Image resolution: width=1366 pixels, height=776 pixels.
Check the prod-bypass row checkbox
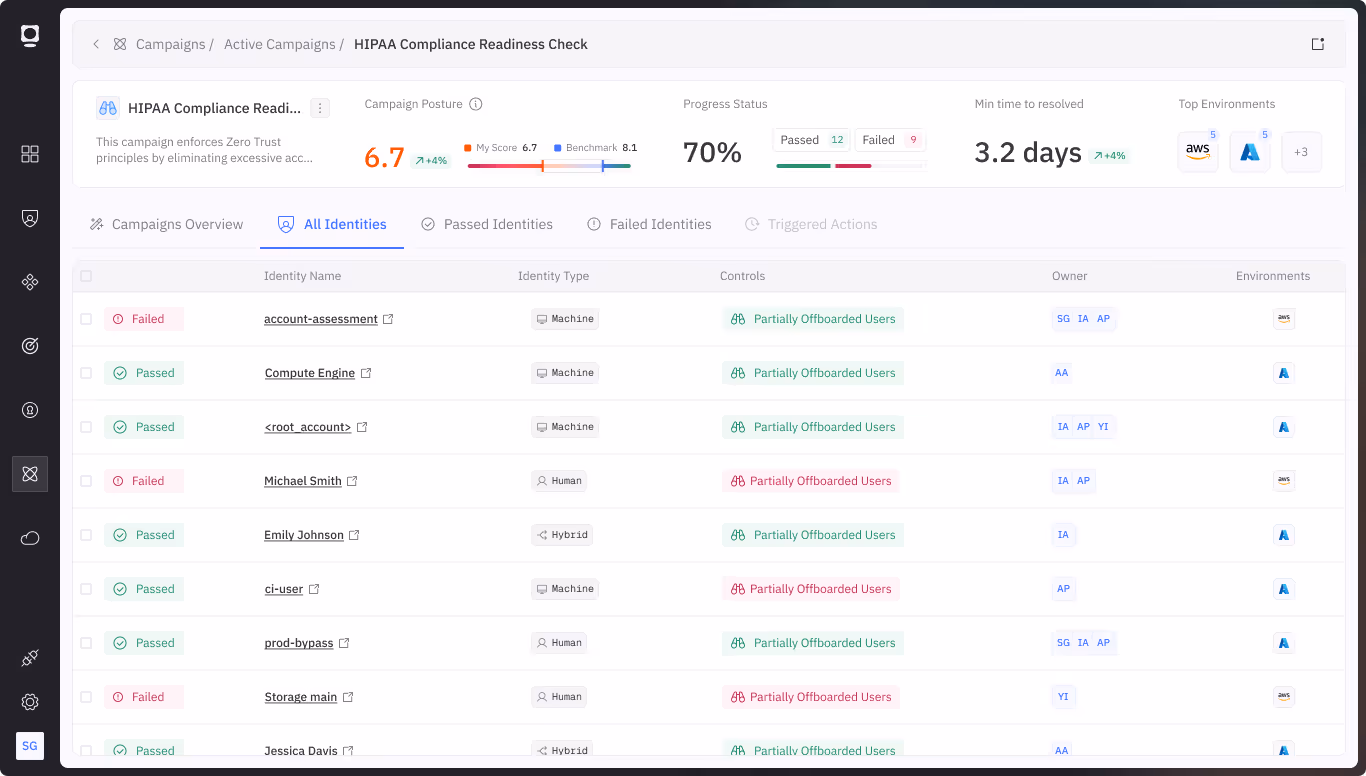(x=86, y=643)
